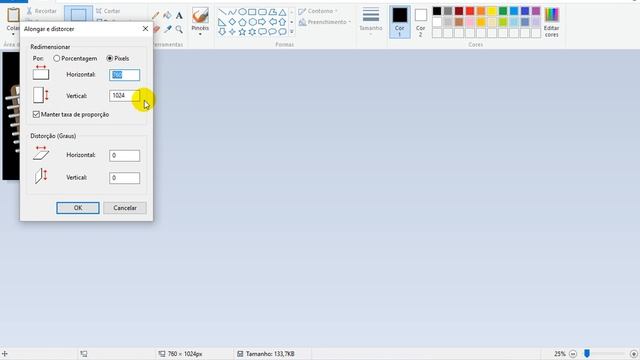
Task: Select the Fill bucket tool
Action: coord(167,16)
